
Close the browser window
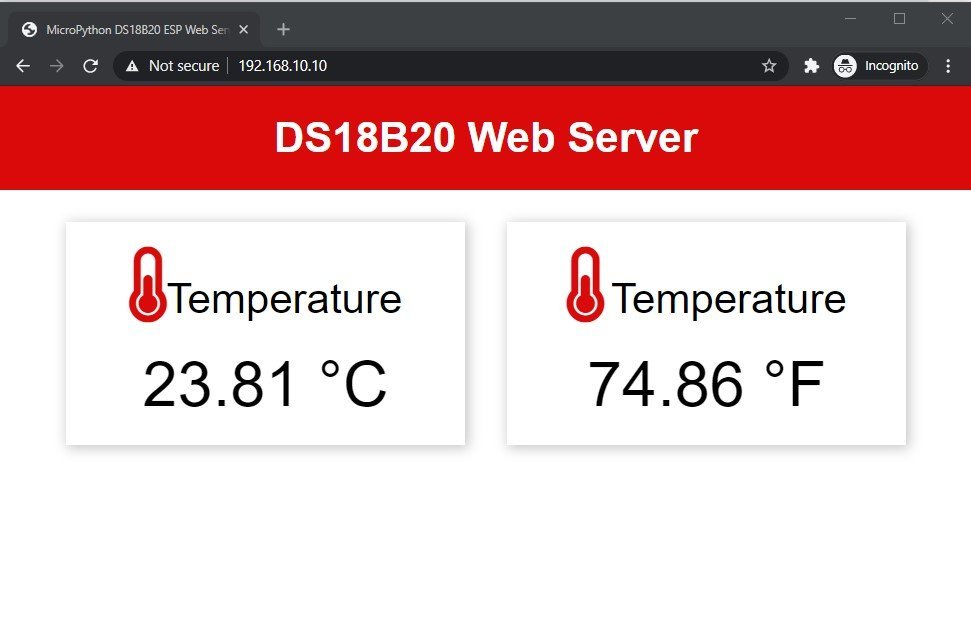pyautogui.click(x=947, y=19)
